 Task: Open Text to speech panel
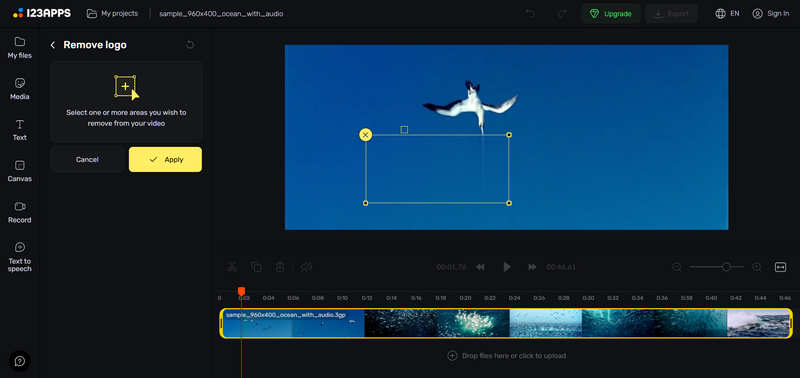19,257
